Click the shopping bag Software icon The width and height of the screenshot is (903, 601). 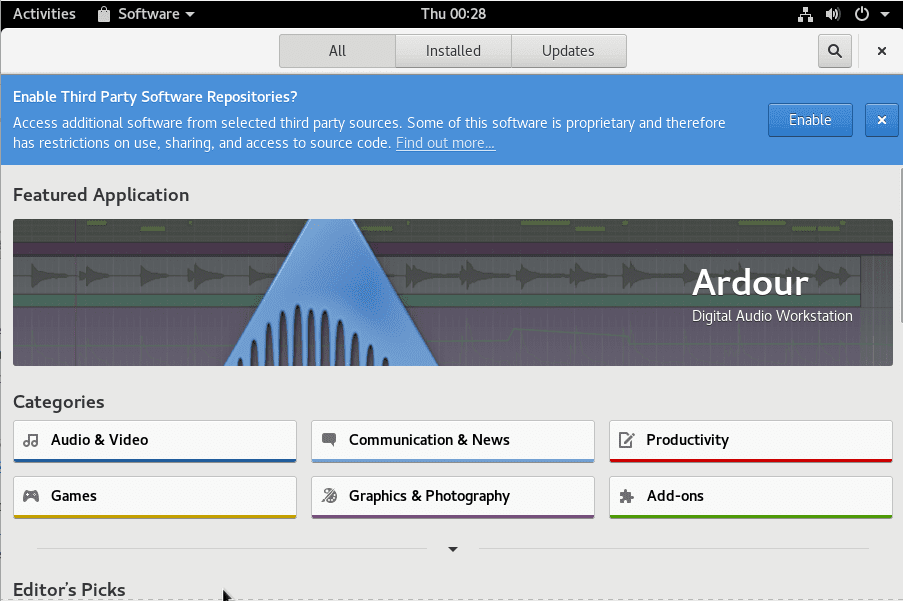(x=104, y=14)
